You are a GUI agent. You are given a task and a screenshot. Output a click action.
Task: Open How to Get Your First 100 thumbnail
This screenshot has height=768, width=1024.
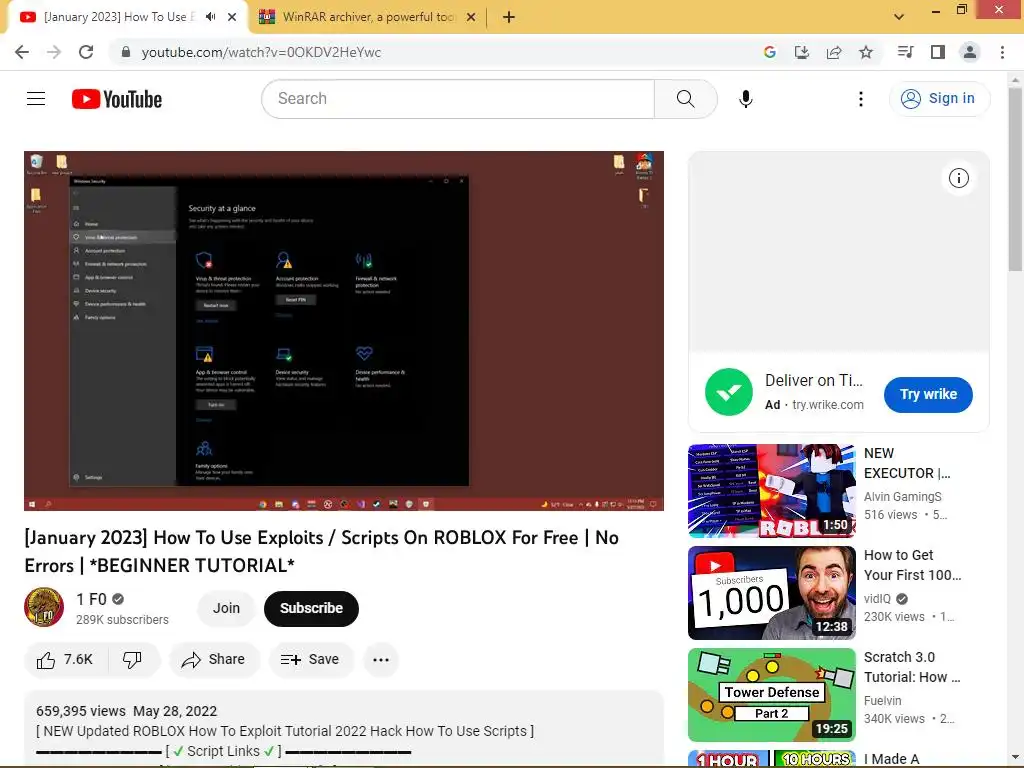(771, 592)
